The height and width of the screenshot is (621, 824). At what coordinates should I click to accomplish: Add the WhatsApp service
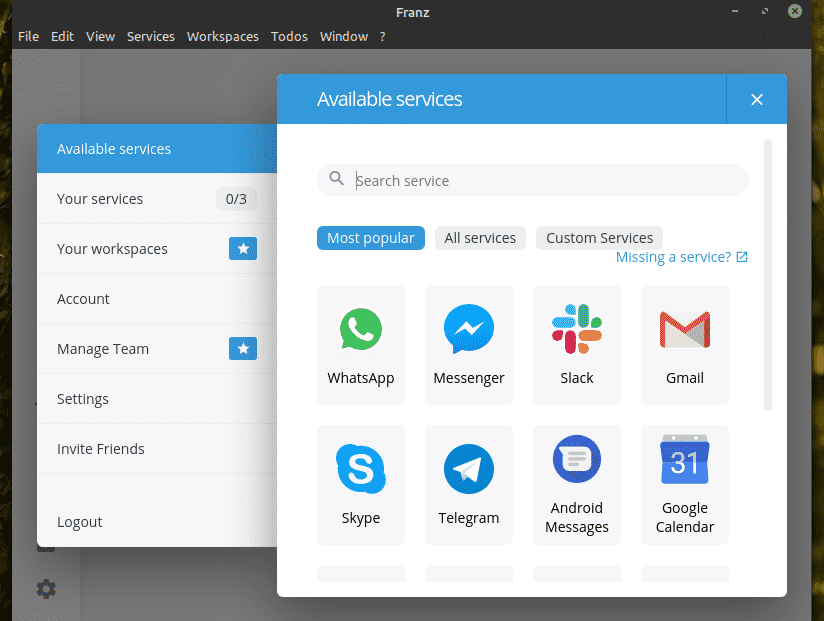coord(360,344)
